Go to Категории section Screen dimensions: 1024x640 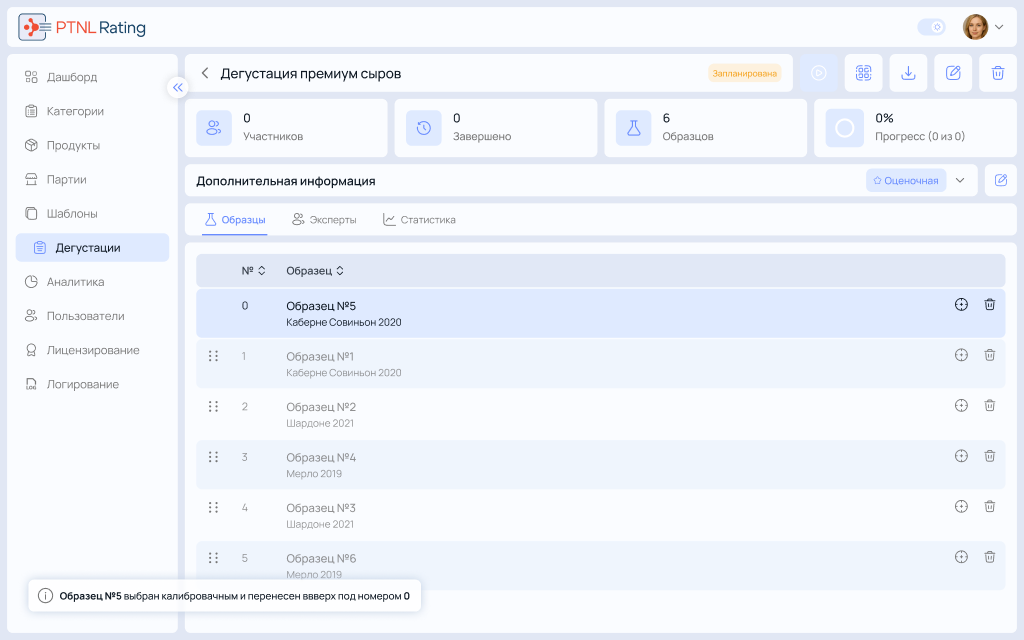pyautogui.click(x=92, y=111)
